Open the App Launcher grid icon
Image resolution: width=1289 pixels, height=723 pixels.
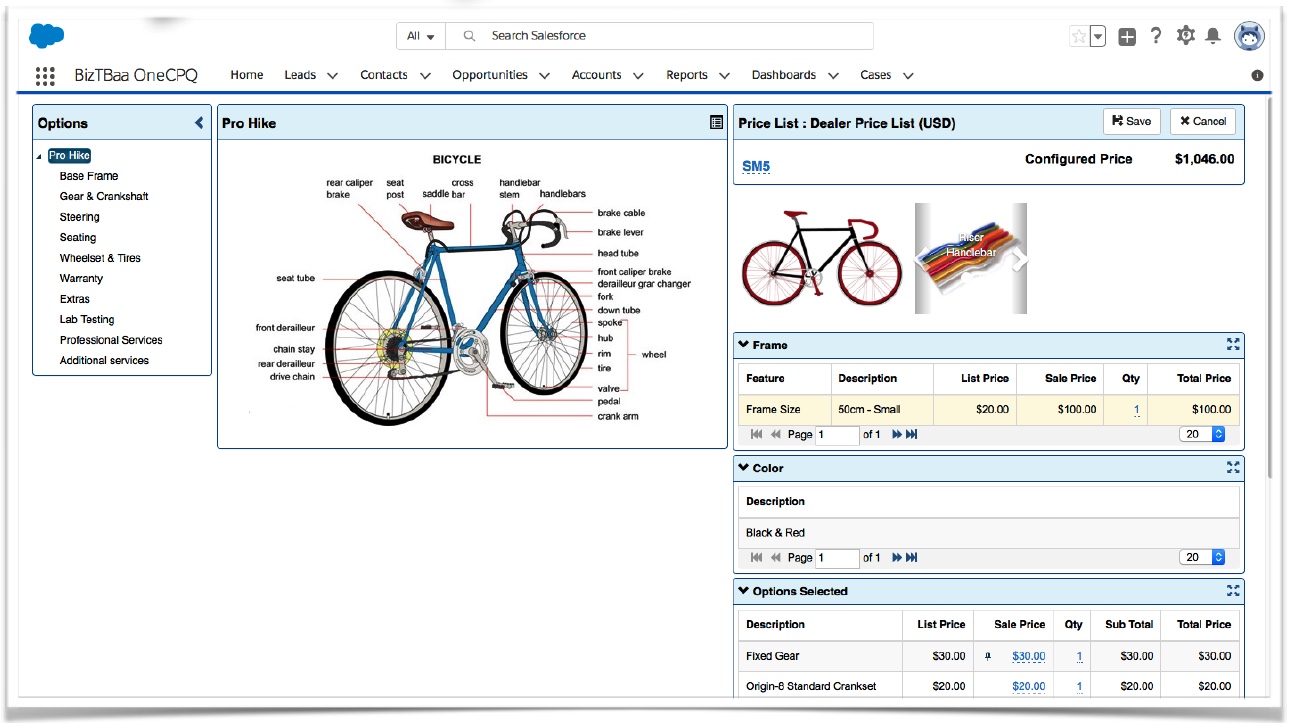45,76
